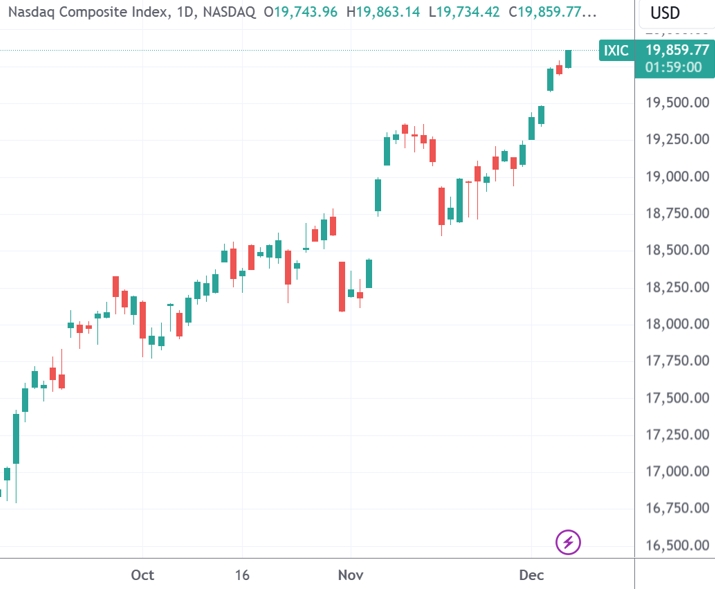Select the Oct date marker on time axis
This screenshot has height=589, width=715.
coord(142,575)
